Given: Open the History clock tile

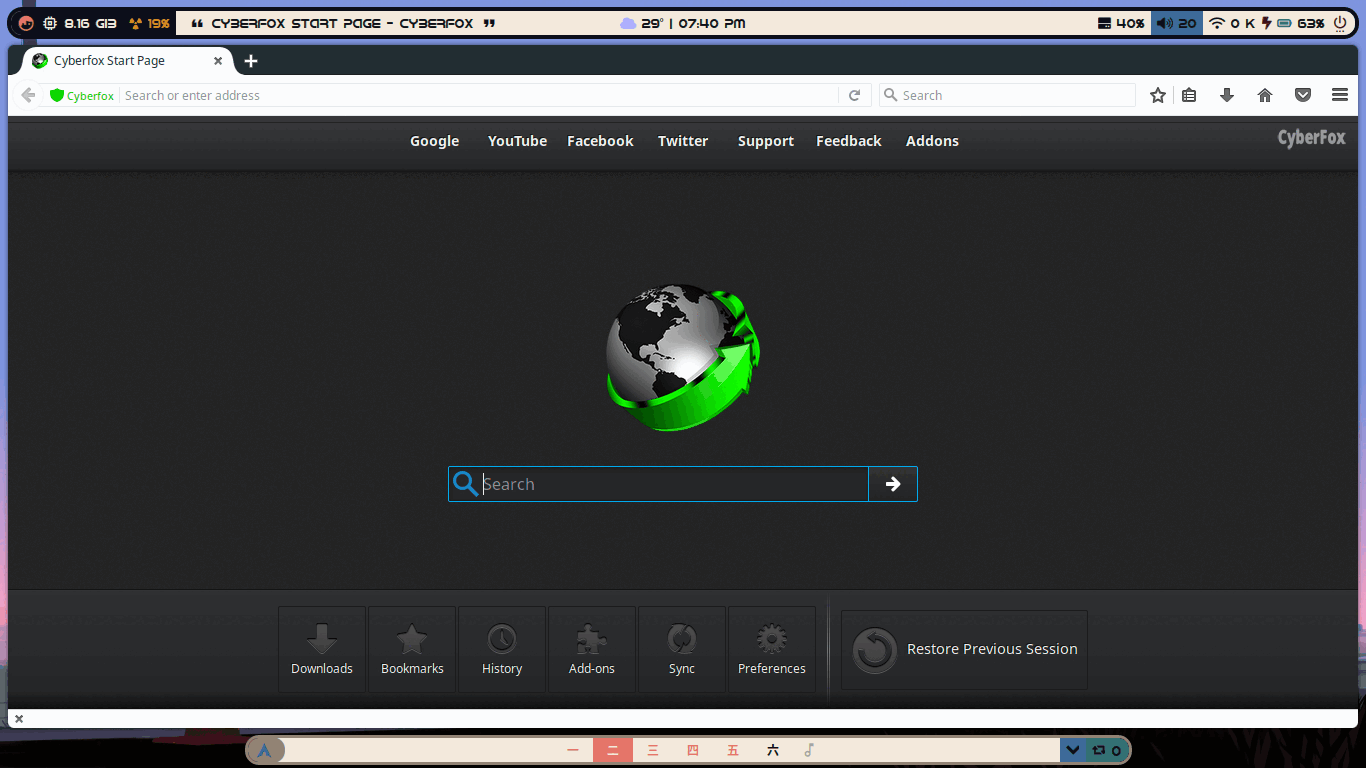Looking at the screenshot, I should point(502,650).
